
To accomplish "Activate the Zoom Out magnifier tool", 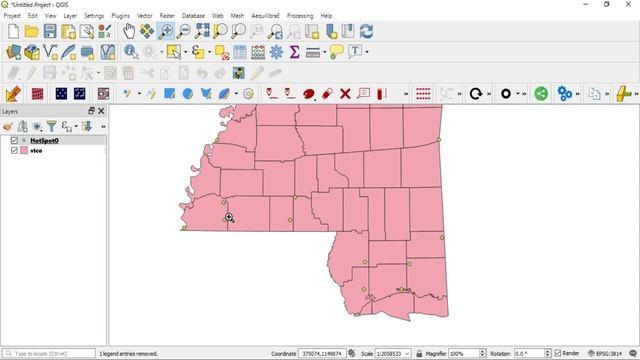I will point(184,31).
